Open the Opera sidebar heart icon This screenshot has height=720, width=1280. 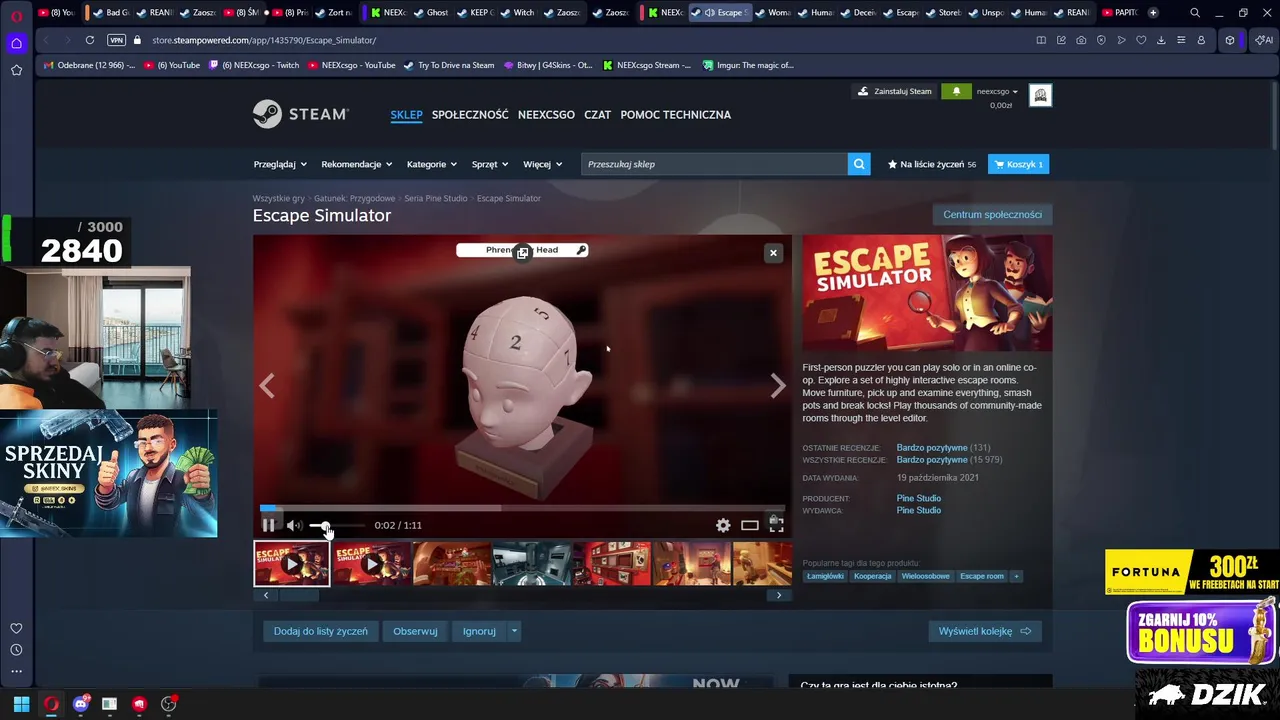click(x=16, y=628)
